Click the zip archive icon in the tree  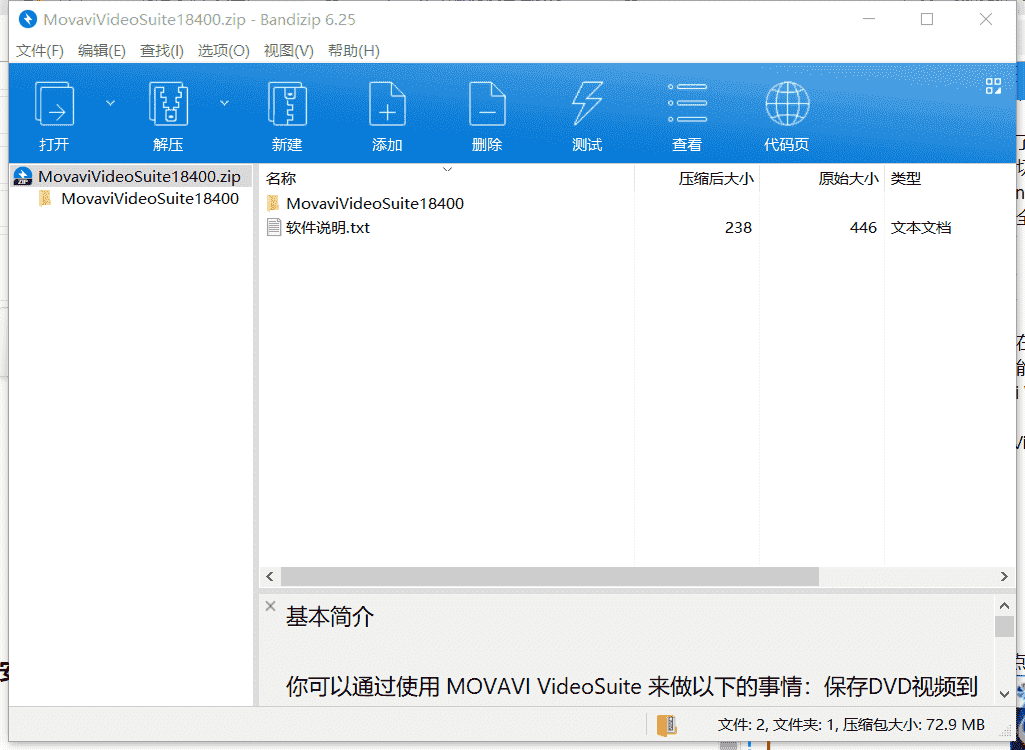point(23,177)
